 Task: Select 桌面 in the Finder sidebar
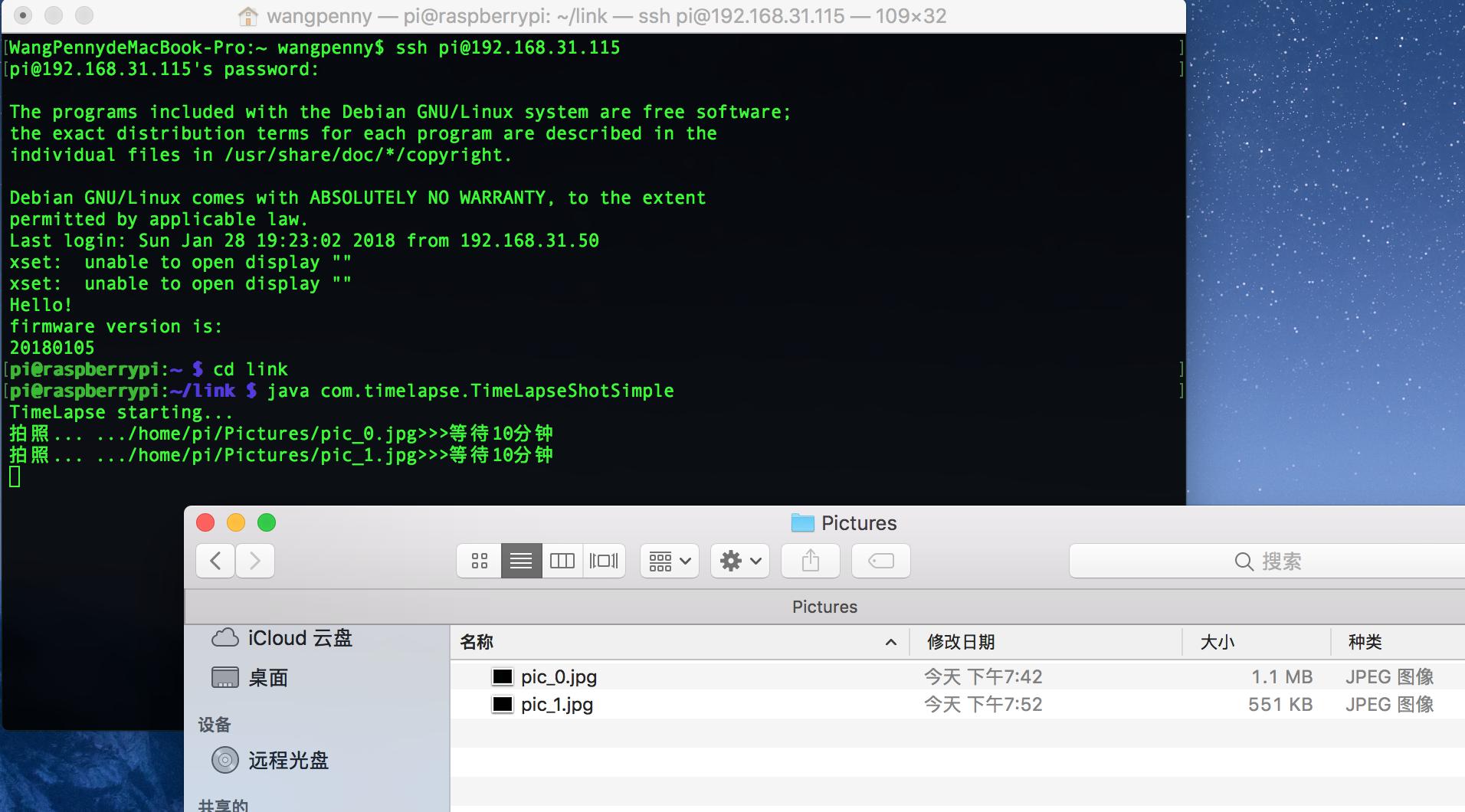(x=267, y=678)
